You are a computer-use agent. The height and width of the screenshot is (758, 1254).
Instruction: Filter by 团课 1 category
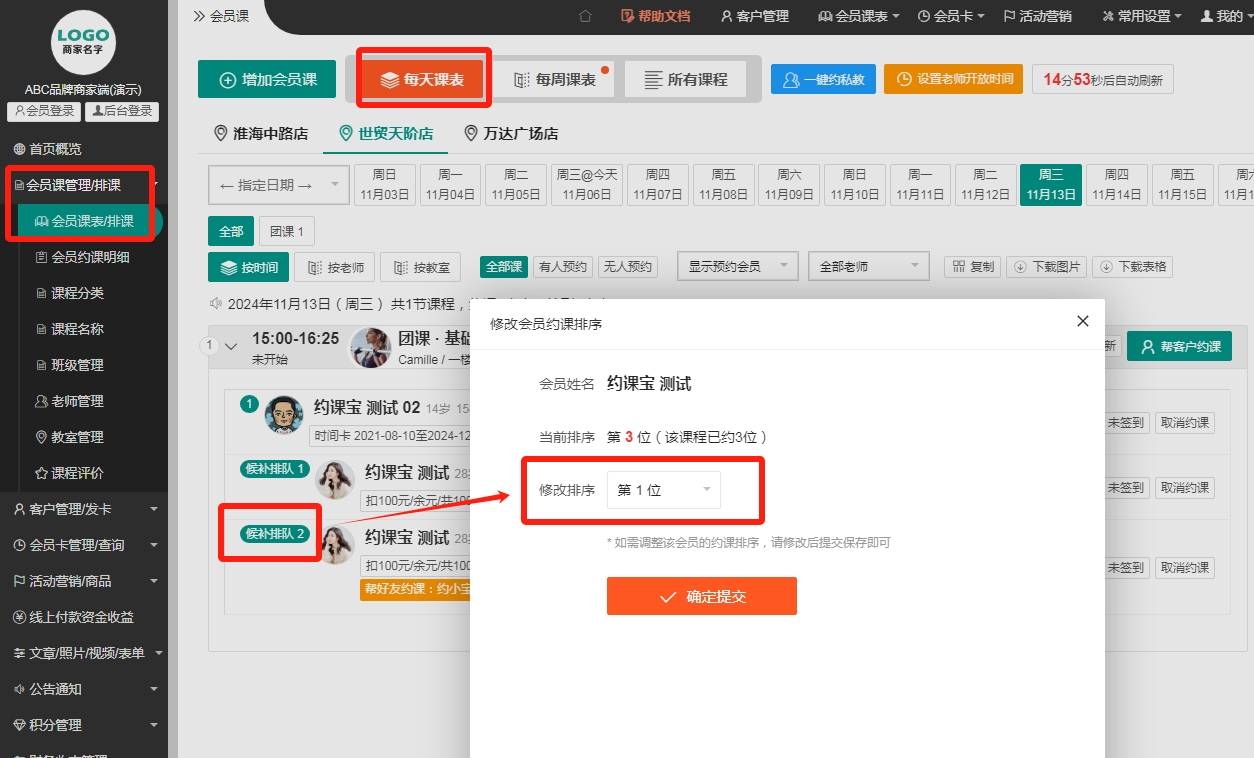(287, 231)
